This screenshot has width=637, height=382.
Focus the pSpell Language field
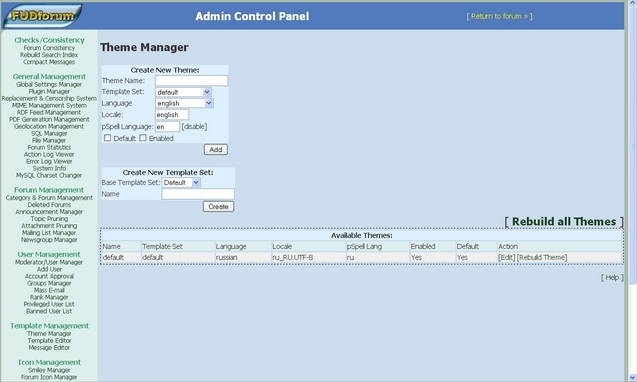(167, 127)
